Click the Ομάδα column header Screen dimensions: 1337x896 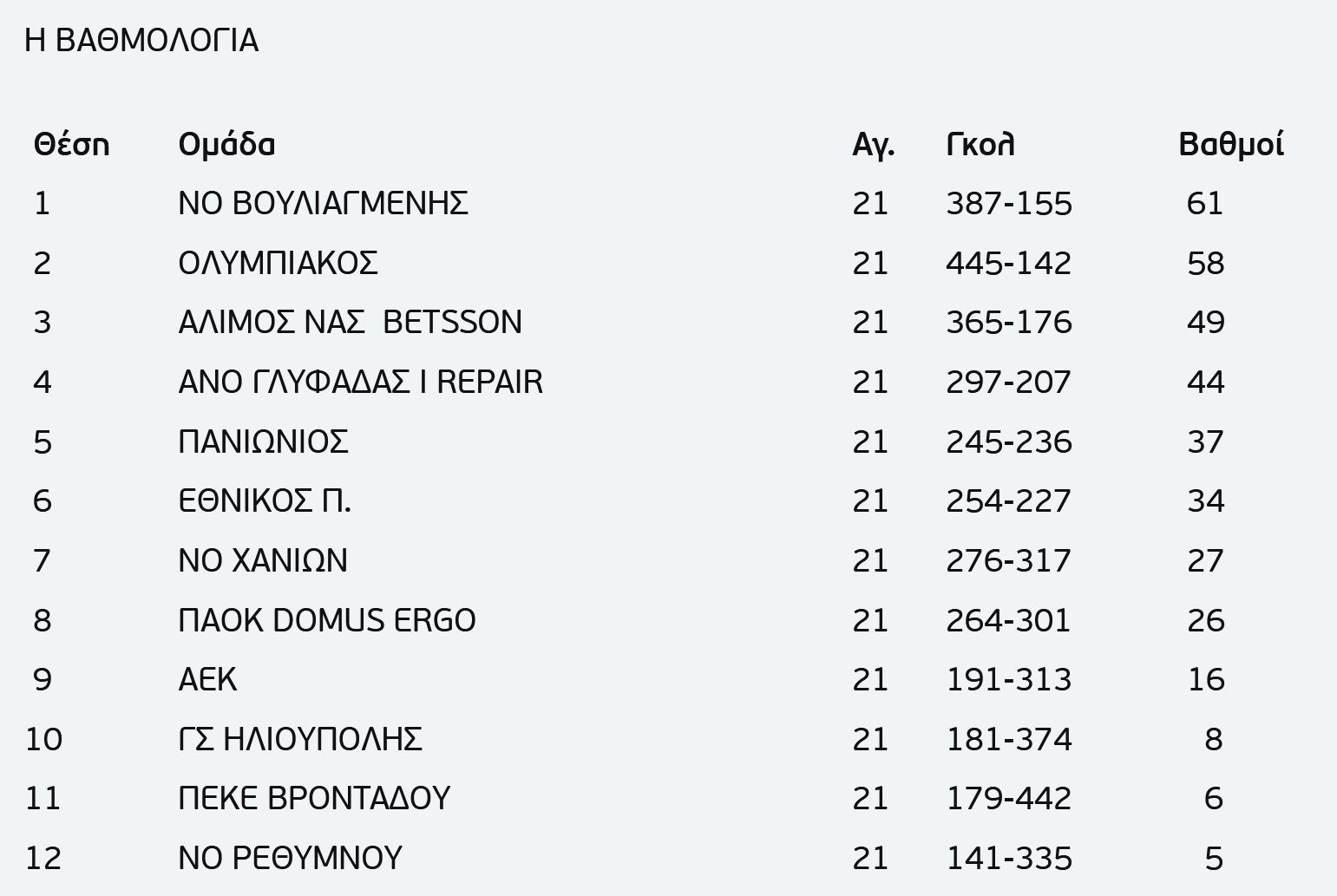226,144
